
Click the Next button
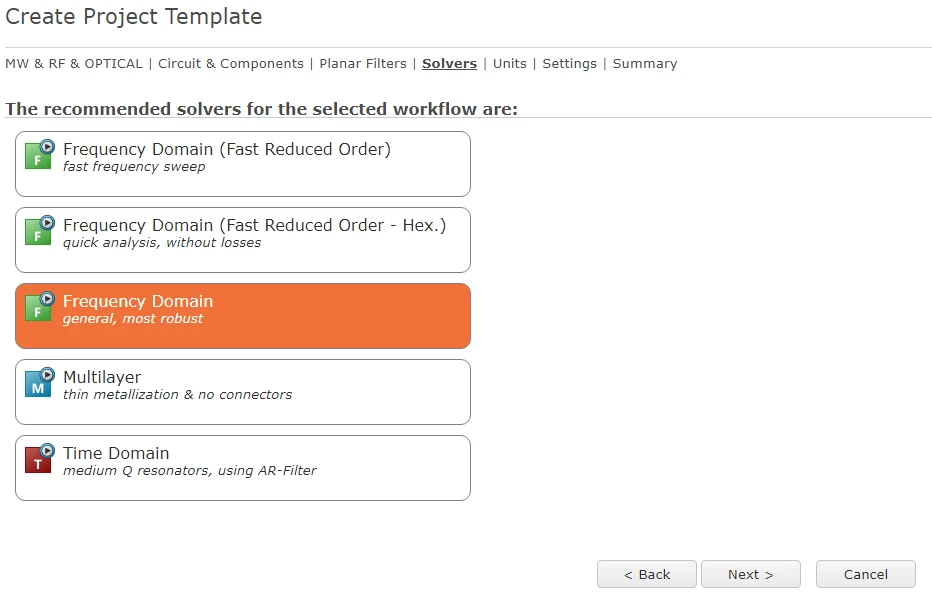pos(751,574)
